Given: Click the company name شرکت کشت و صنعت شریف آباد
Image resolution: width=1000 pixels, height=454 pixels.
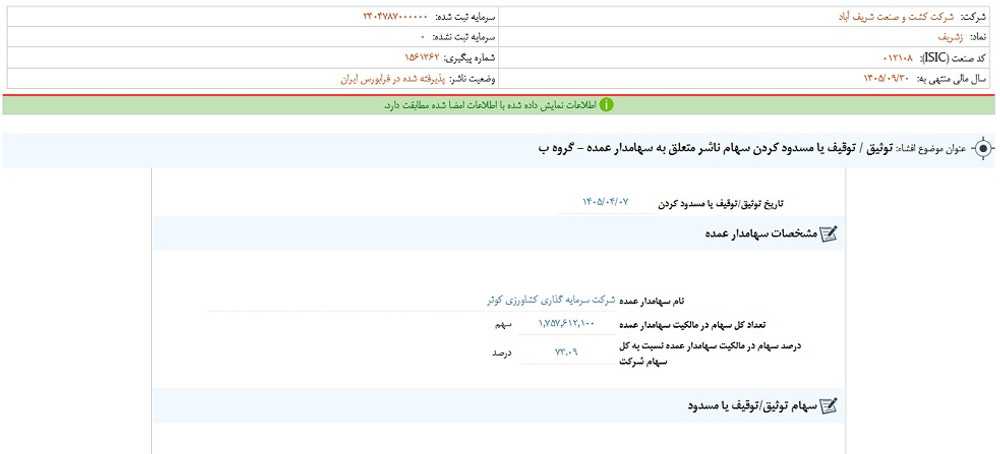Looking at the screenshot, I should 896,17.
